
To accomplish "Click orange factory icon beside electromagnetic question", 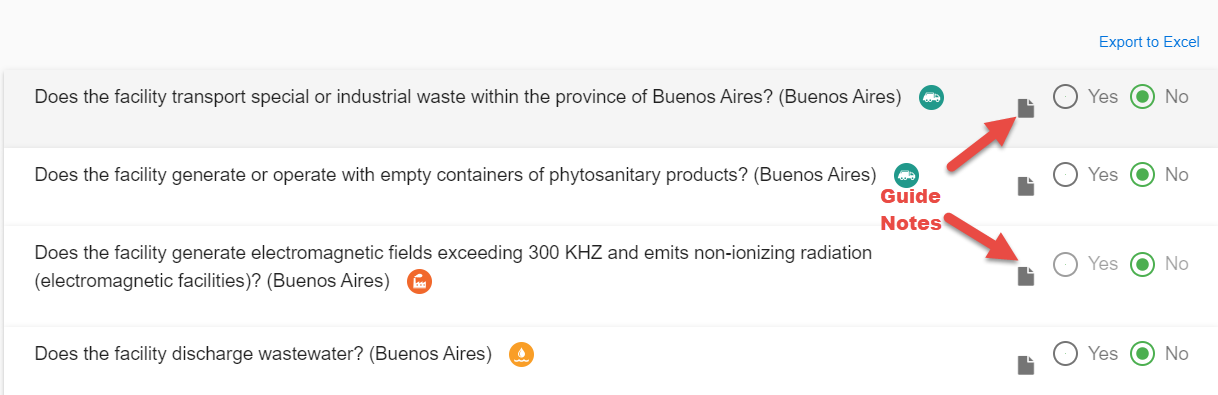I will tap(420, 281).
